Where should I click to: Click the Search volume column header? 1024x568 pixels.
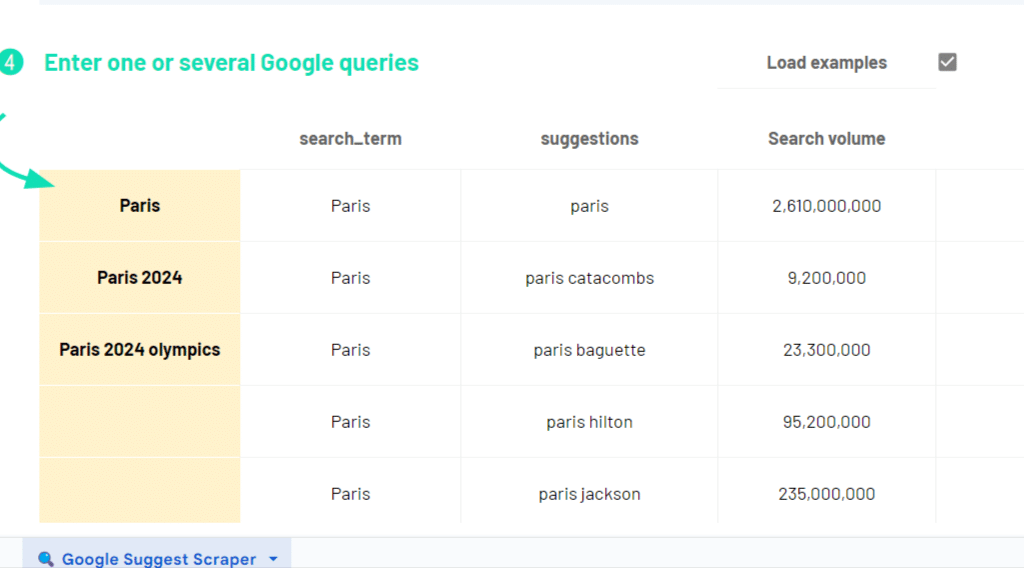(826, 139)
